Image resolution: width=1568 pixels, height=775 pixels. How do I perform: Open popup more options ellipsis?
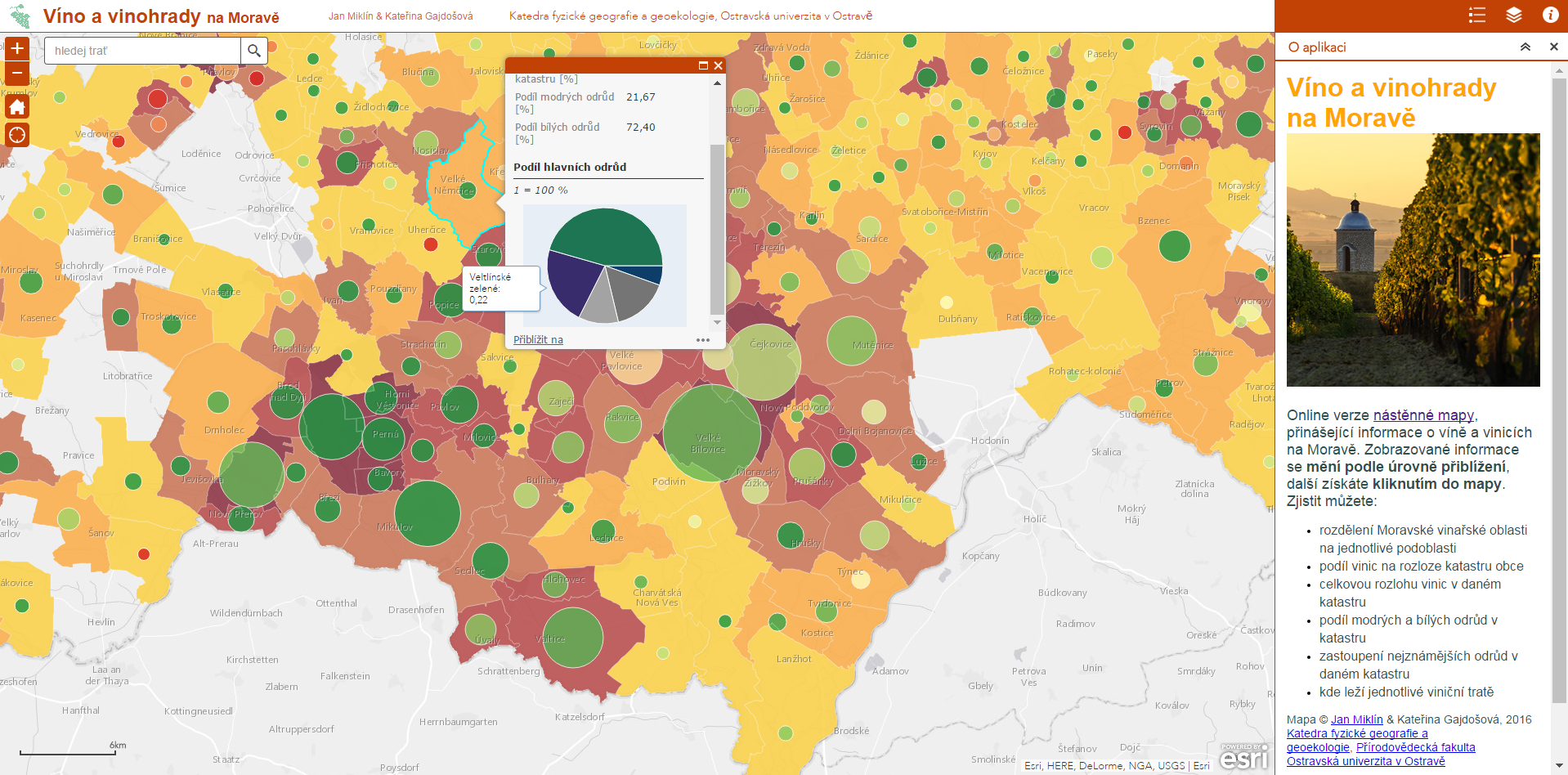coord(702,340)
